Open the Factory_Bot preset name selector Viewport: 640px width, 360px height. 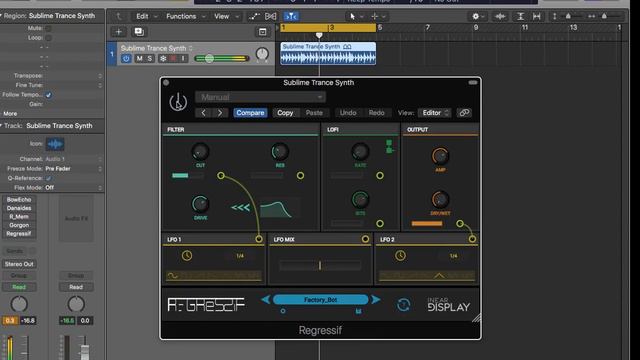(320, 300)
